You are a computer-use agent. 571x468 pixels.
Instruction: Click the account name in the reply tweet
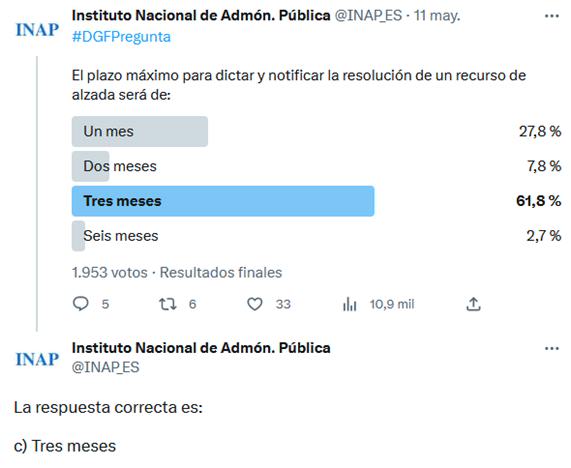[201, 348]
